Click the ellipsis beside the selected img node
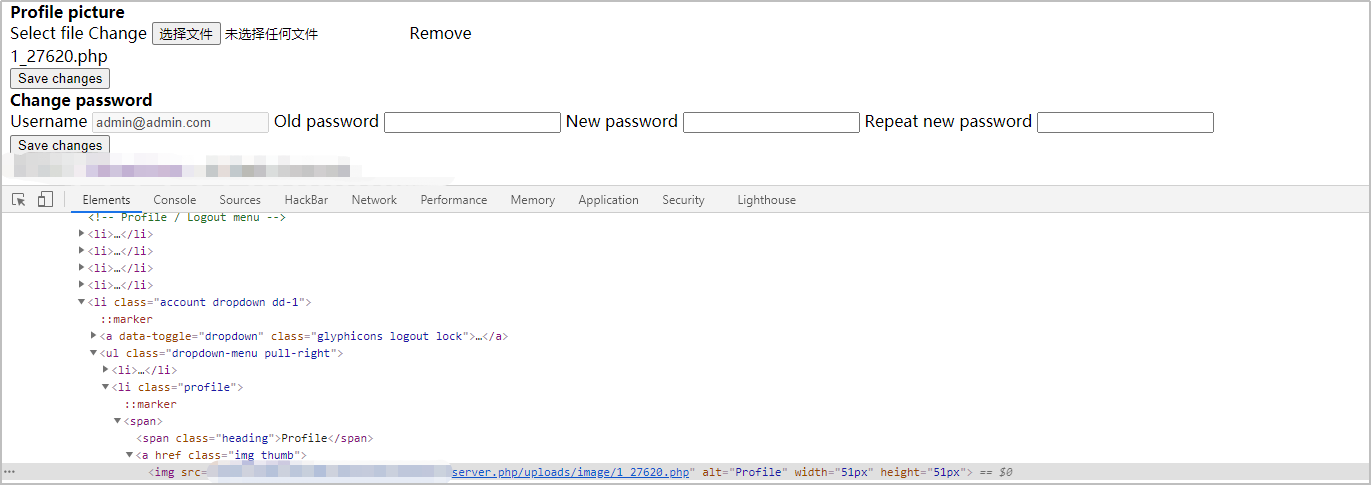This screenshot has height=486, width=1372. (9, 472)
